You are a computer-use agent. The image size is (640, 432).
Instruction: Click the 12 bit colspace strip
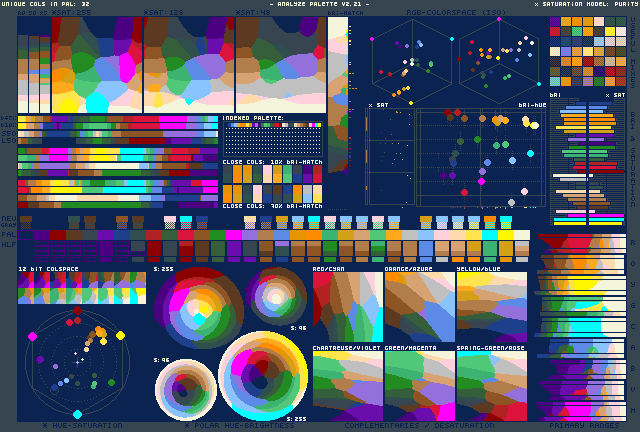(x=82, y=290)
